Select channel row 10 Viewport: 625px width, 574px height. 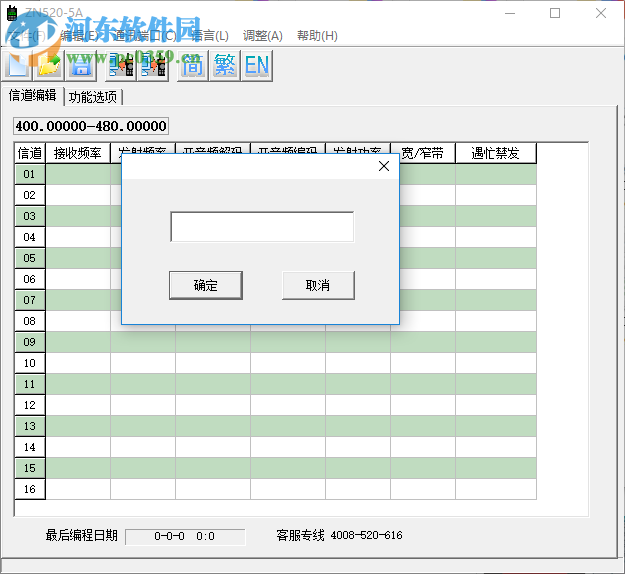[29, 363]
